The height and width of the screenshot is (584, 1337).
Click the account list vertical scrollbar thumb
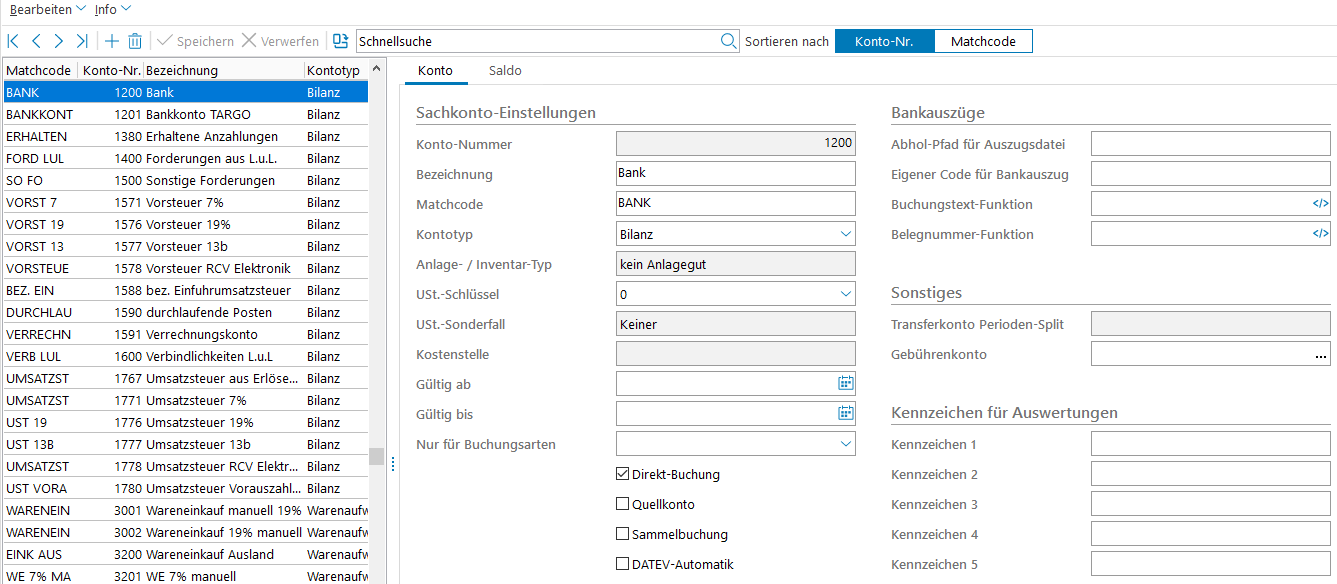(x=376, y=456)
